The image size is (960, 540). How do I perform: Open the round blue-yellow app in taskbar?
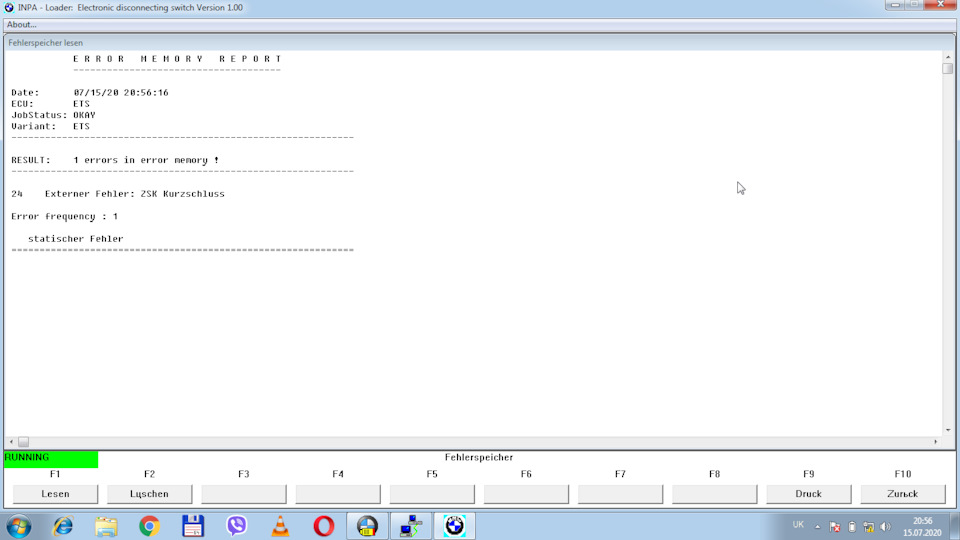coord(367,526)
